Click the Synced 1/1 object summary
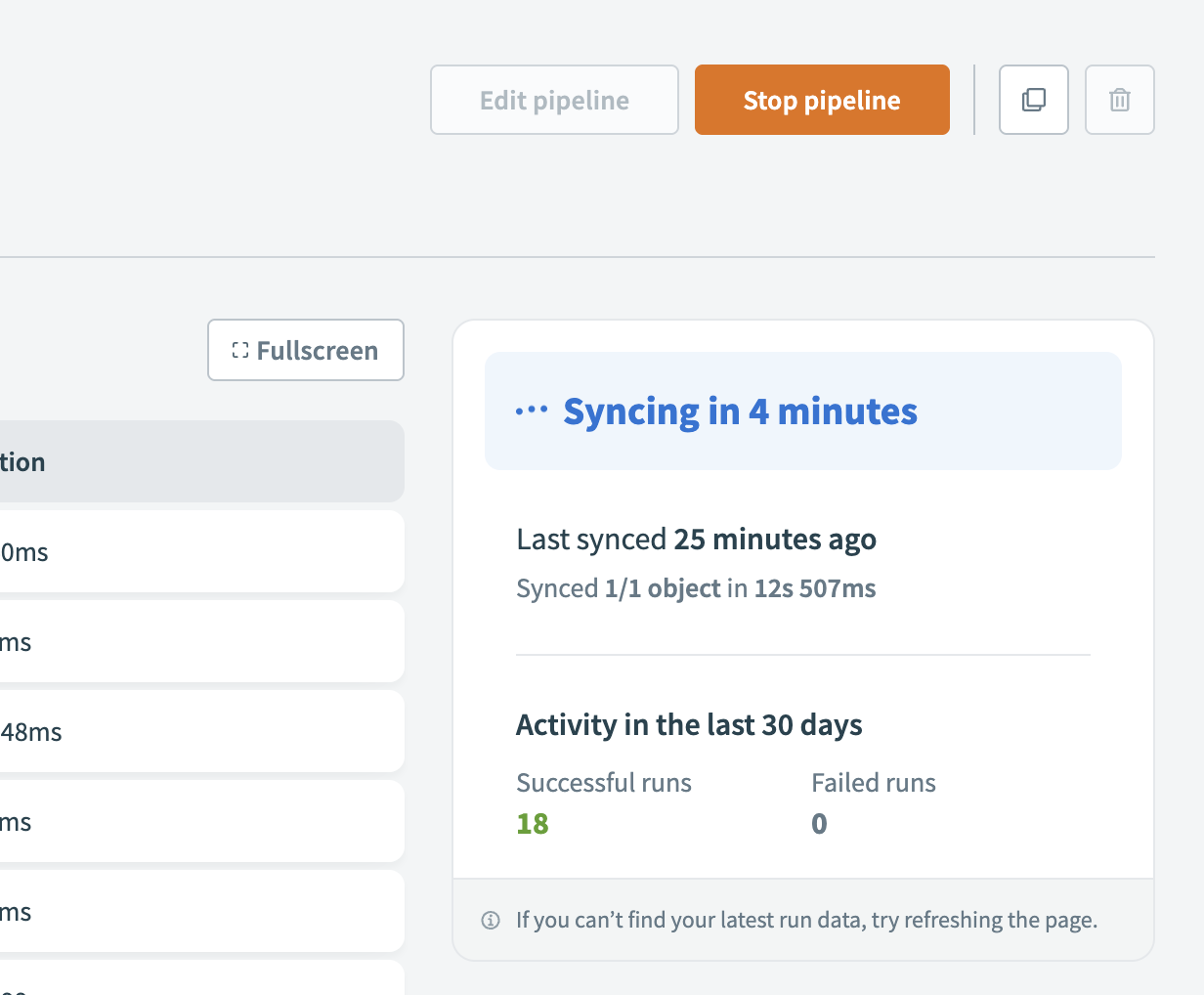Screen dimensions: 1204x995 (696, 587)
